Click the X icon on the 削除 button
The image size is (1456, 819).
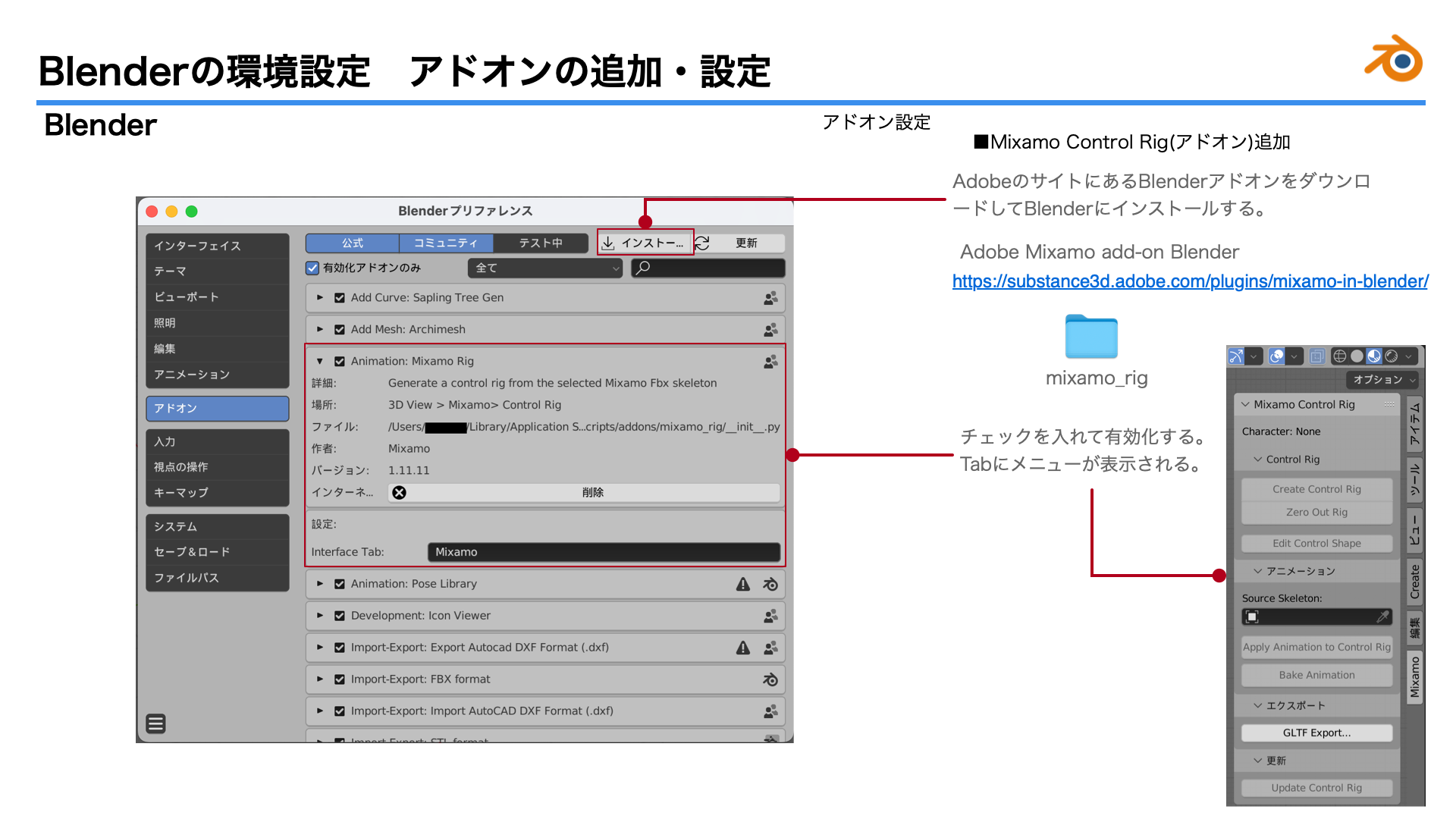400,493
